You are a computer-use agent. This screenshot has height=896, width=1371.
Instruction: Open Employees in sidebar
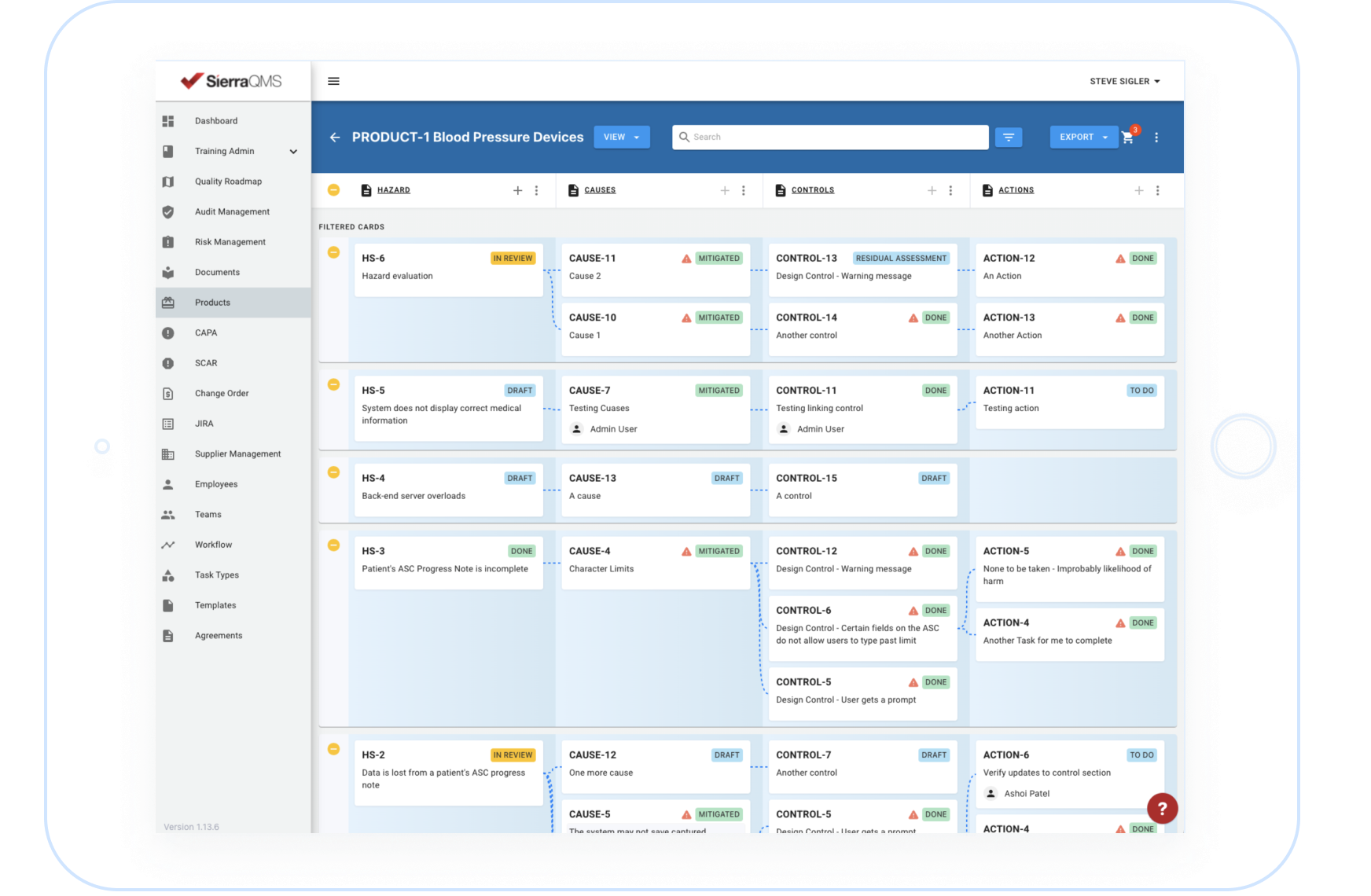(x=233, y=485)
